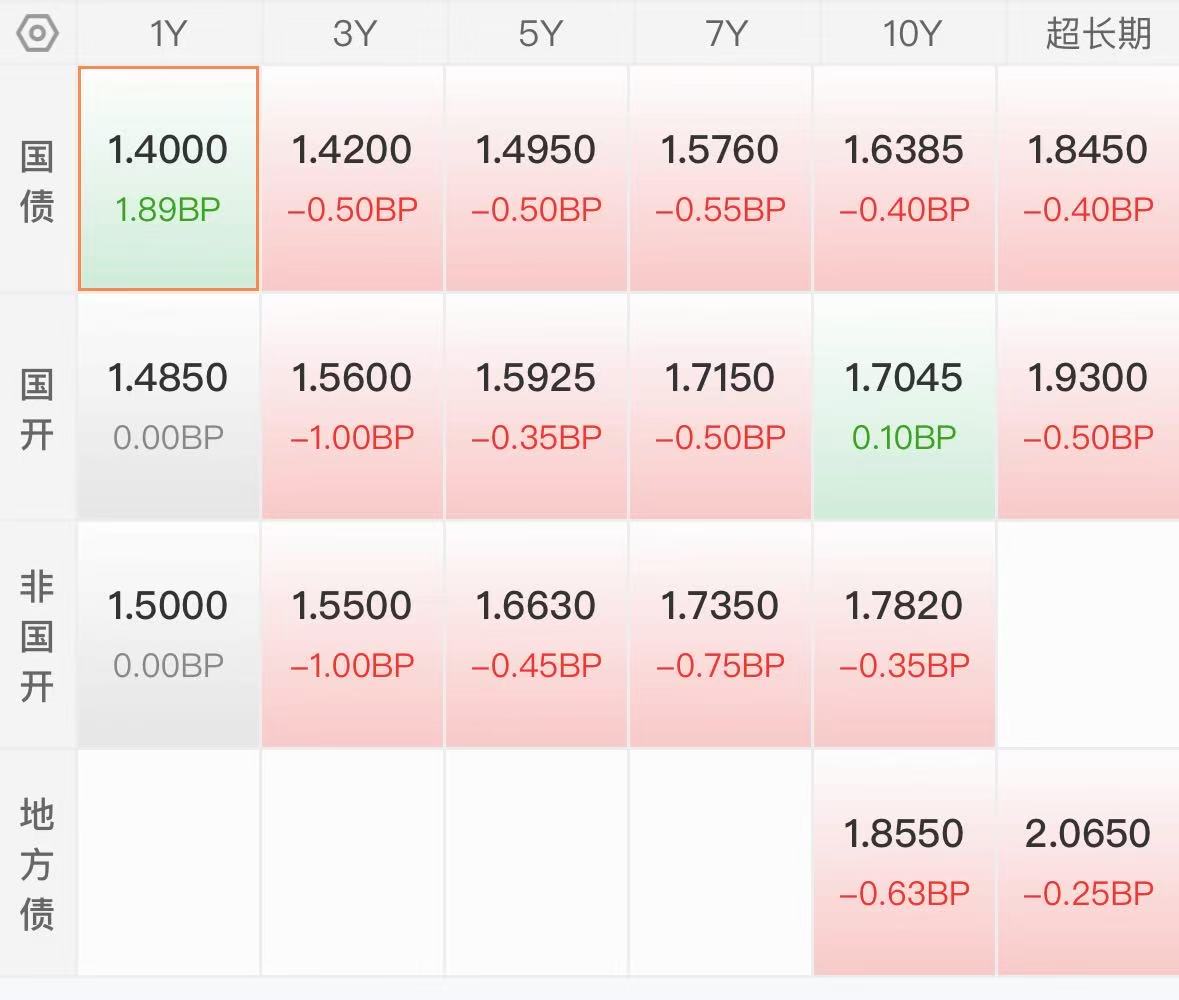Open the 地方债 10Y cell showing 1.8550
Viewport: 1179px width, 1000px height.
tap(904, 863)
